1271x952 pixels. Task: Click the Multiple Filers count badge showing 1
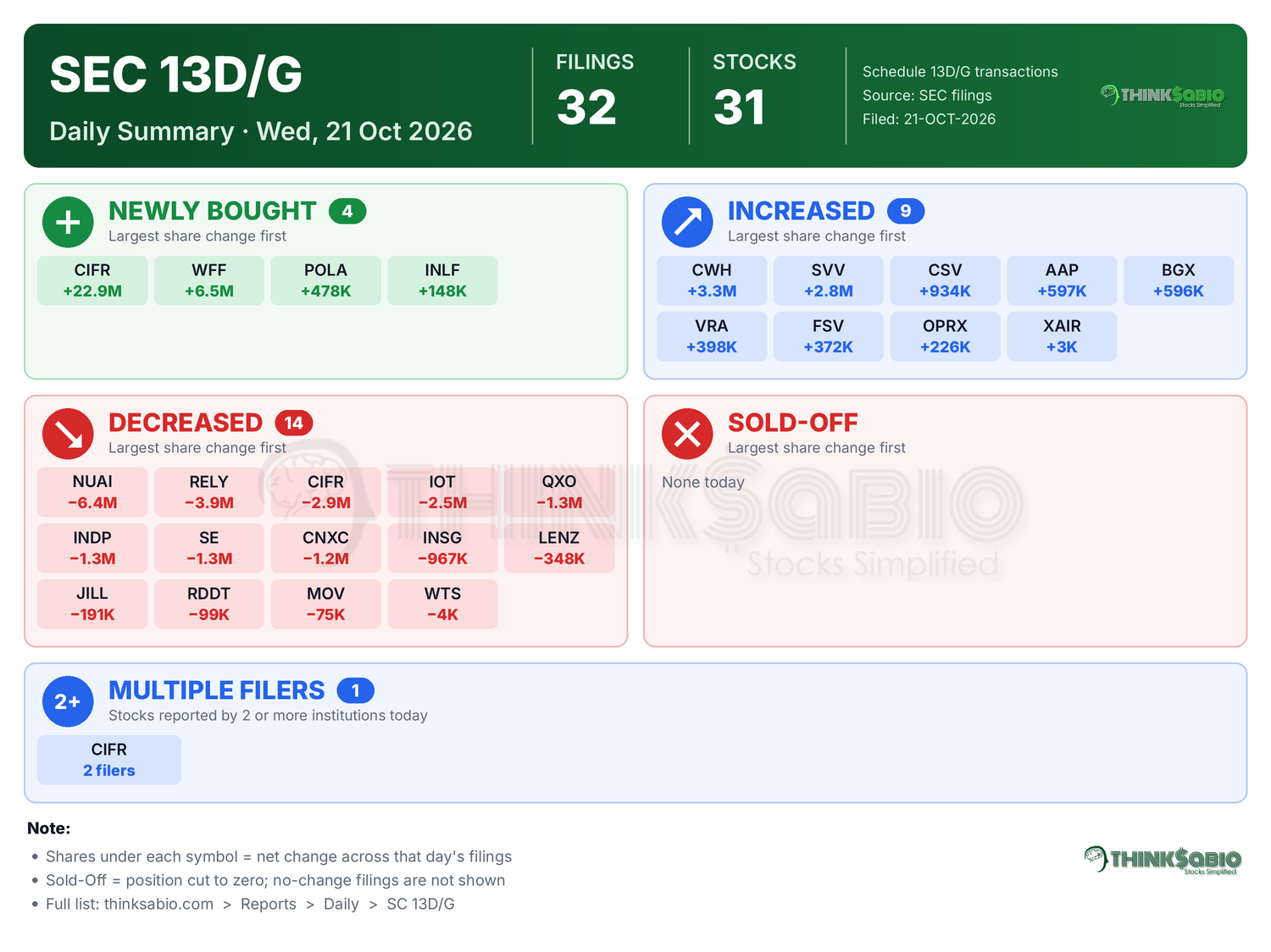coord(356,690)
